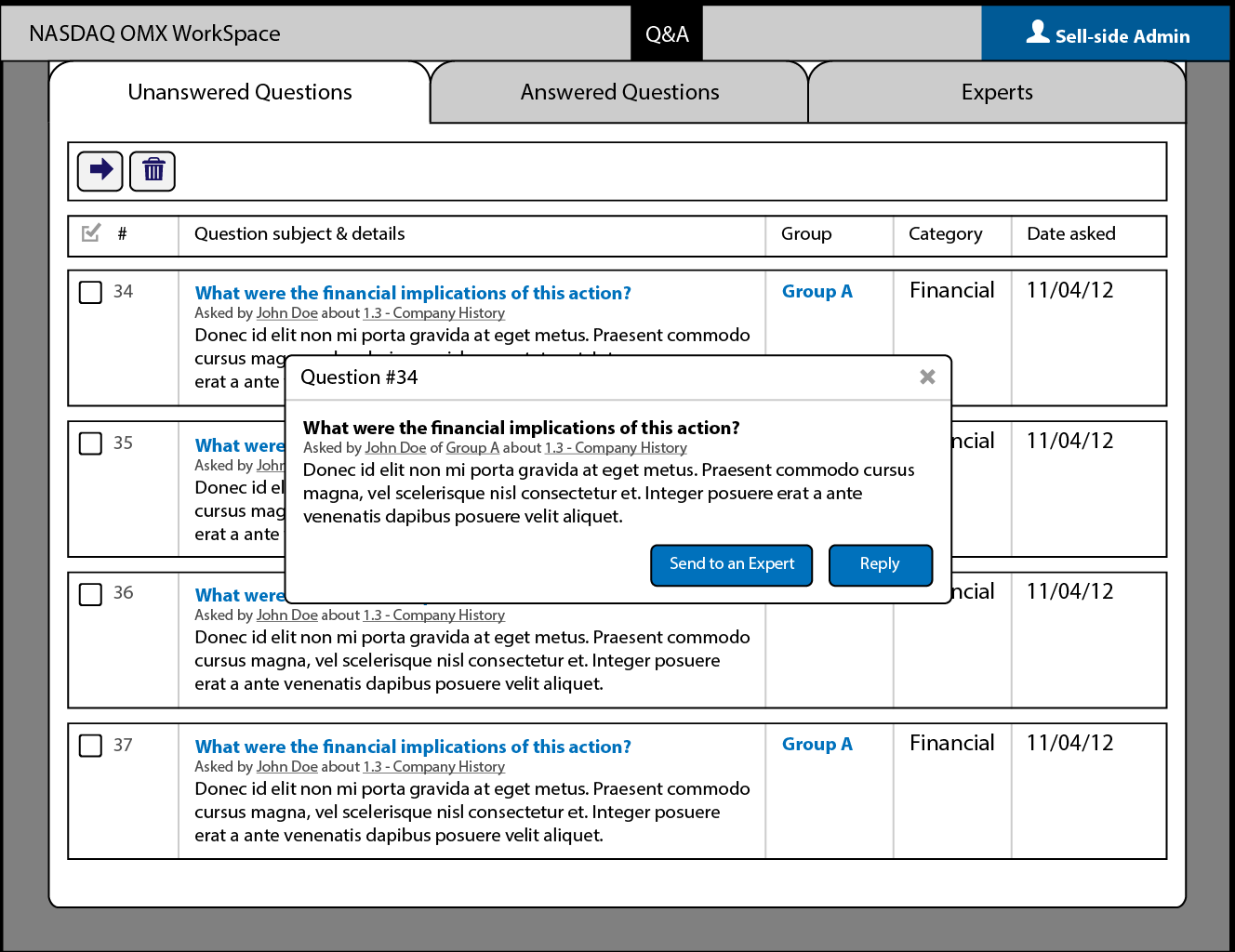The image size is (1235, 952).
Task: Click the Reply button in dialog
Action: tap(880, 565)
